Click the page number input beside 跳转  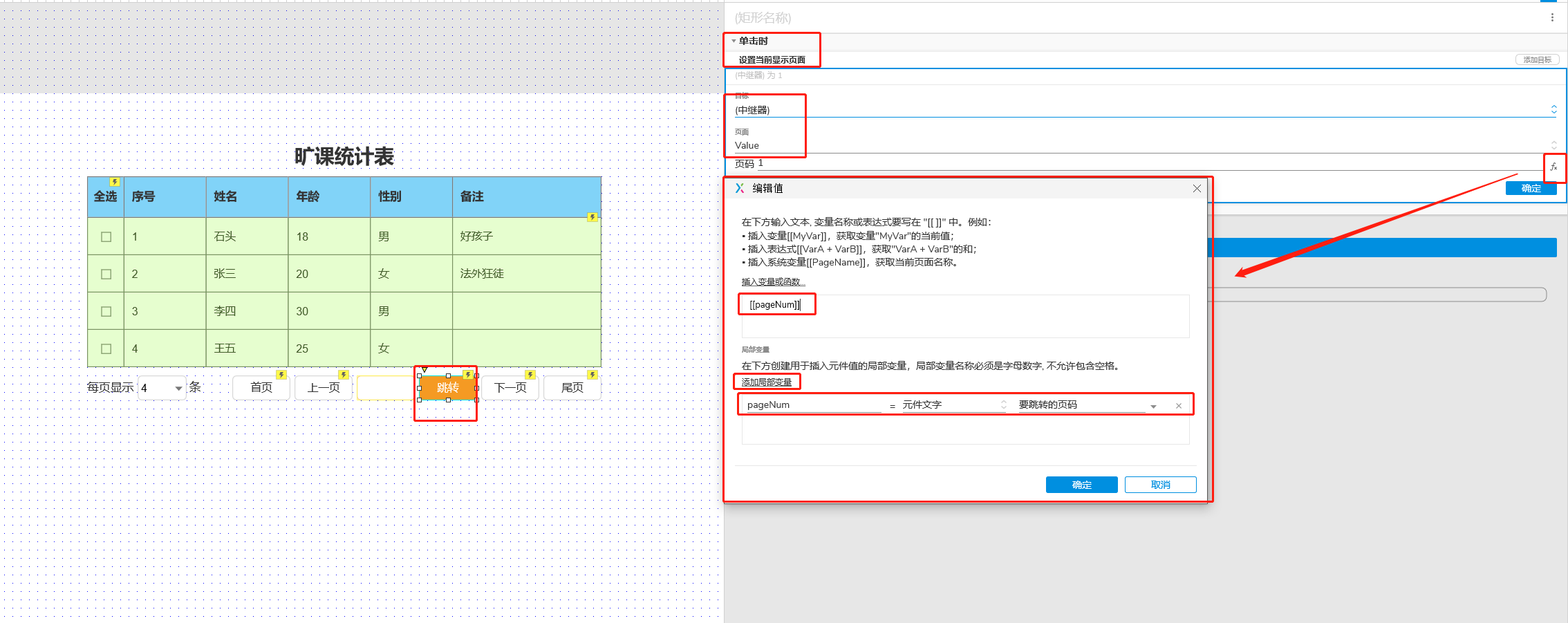coord(386,387)
